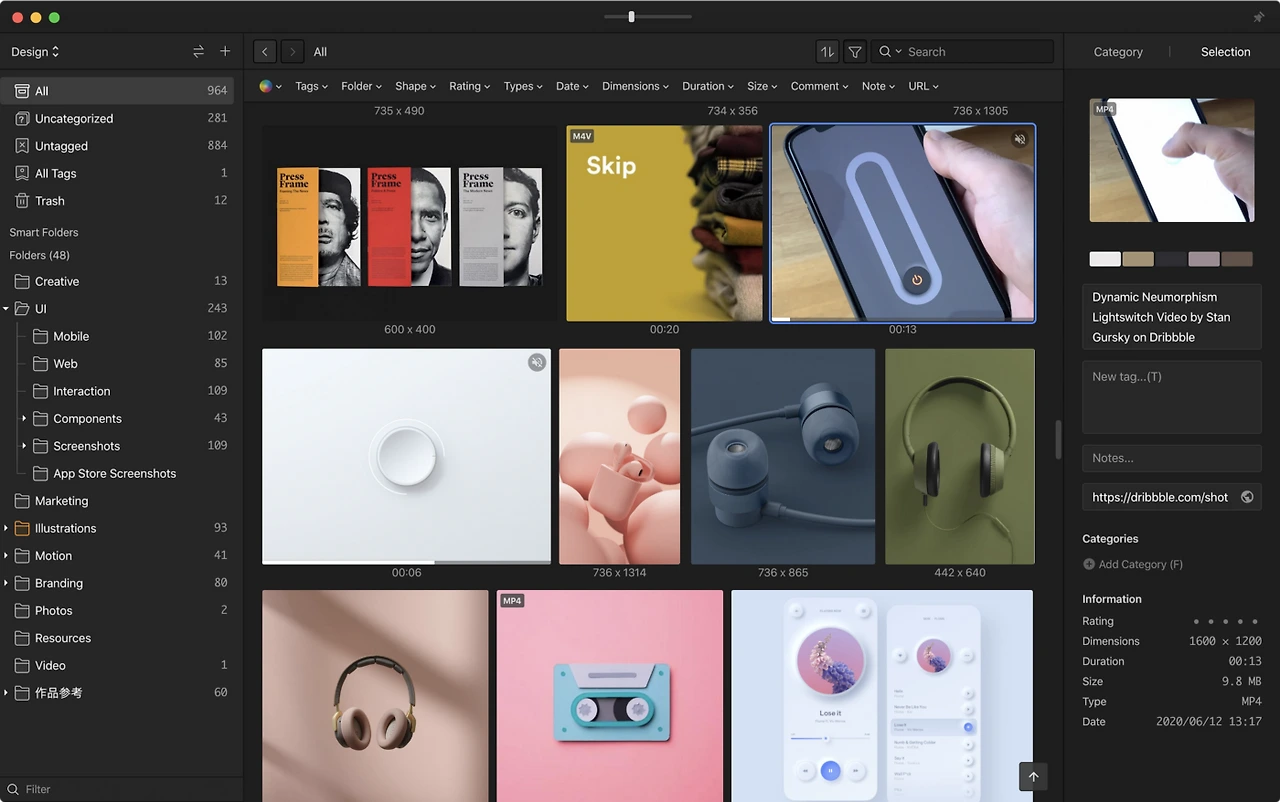Image resolution: width=1280 pixels, height=802 pixels.
Task: Adjust the thumbnail zoom slider in the title bar
Action: 631,17
